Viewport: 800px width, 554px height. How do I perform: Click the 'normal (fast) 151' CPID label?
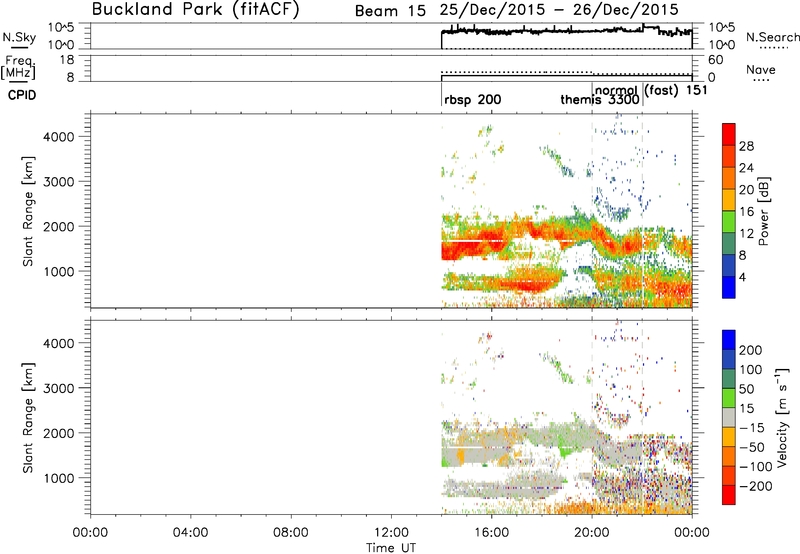(x=651, y=90)
